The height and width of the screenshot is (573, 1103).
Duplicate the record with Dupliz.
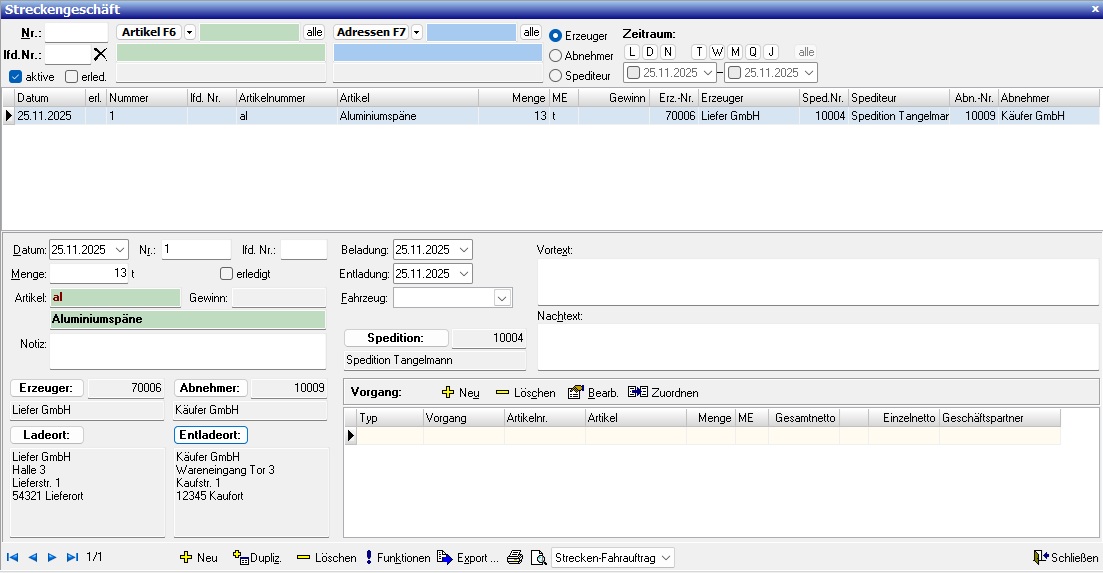coord(257,558)
